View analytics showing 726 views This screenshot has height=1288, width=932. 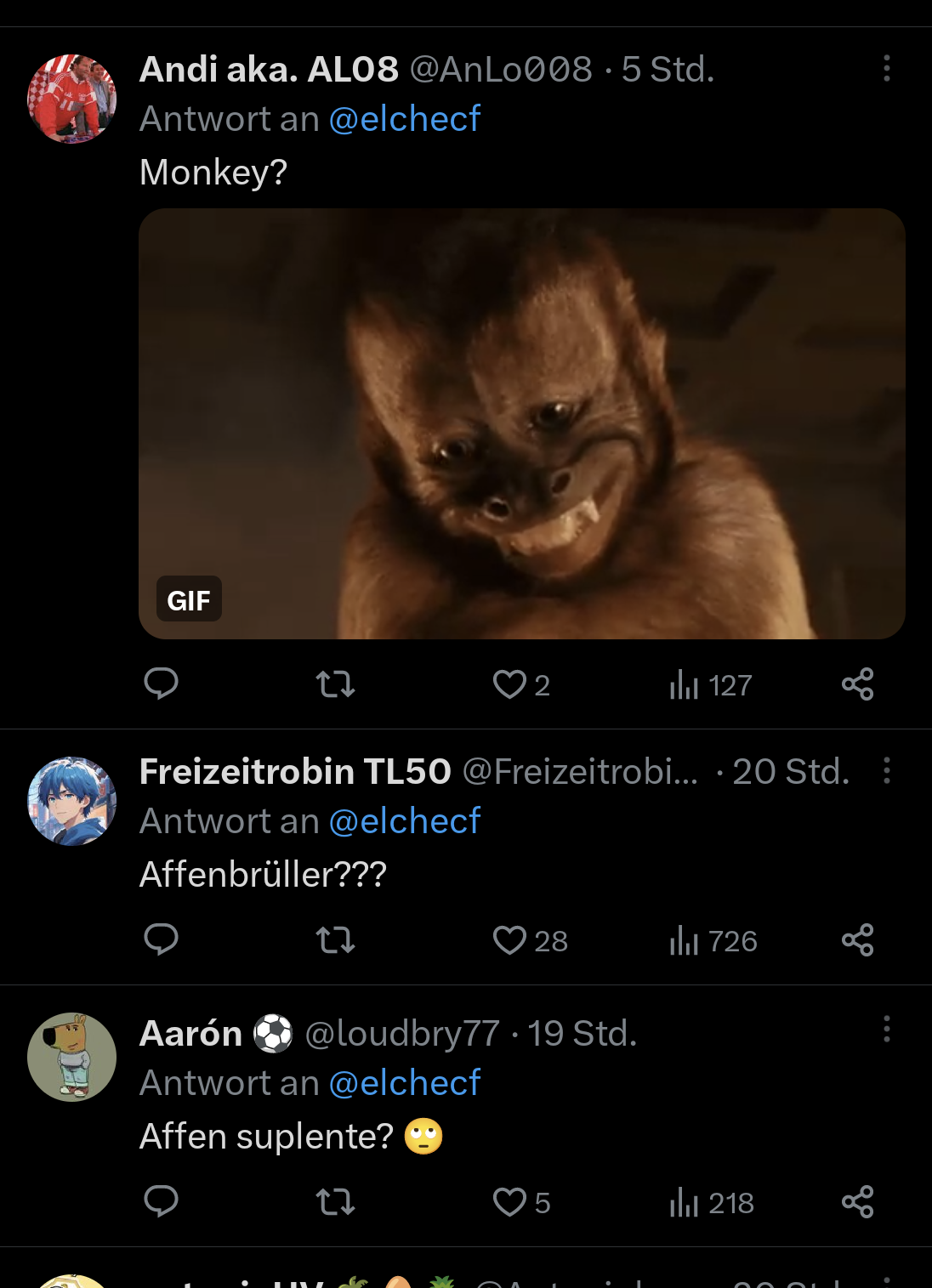coord(713,941)
